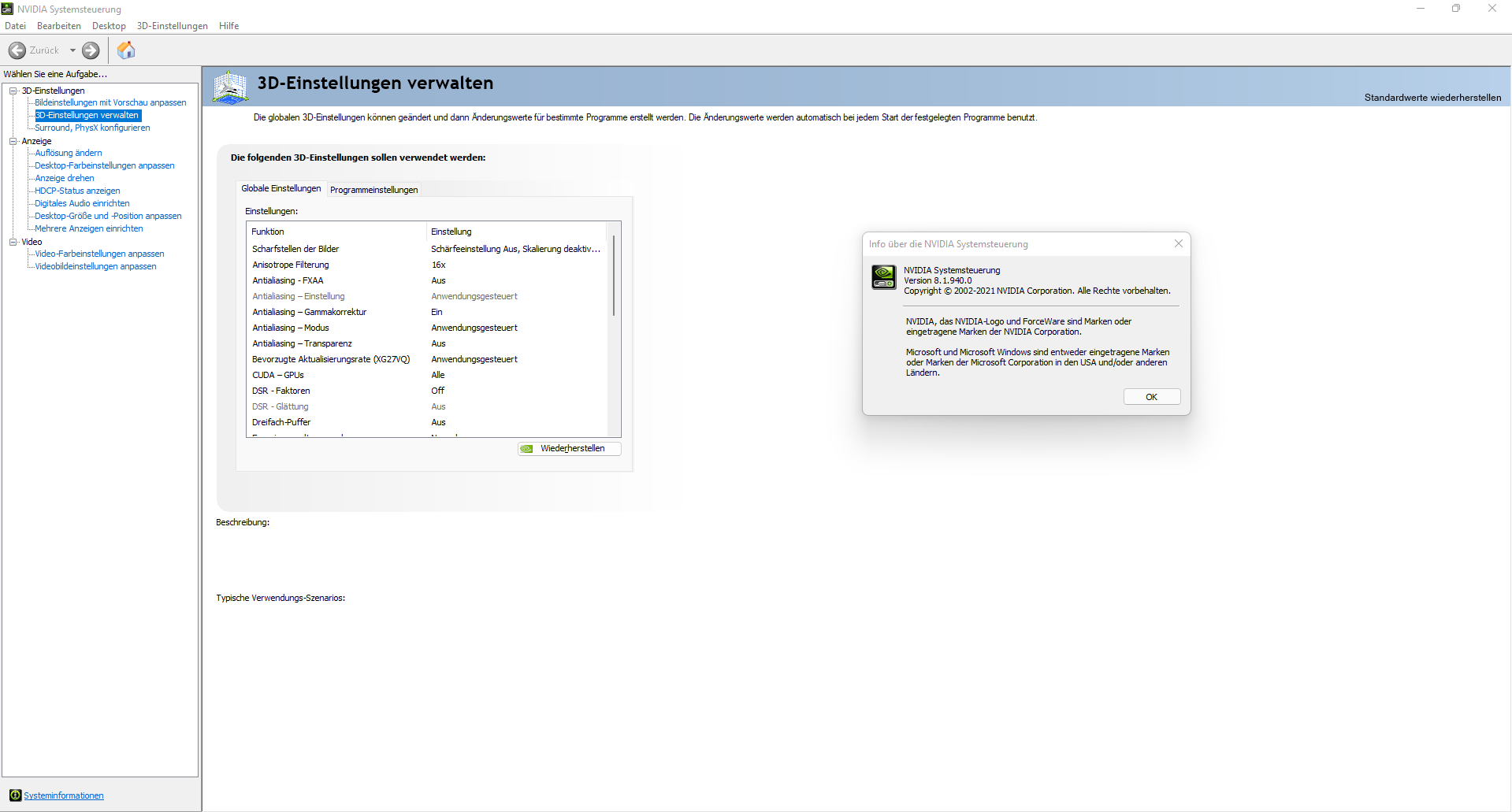This screenshot has width=1512, height=812.
Task: Open the Antialiasing - FXAA setting dropdown
Action: [x=516, y=280]
